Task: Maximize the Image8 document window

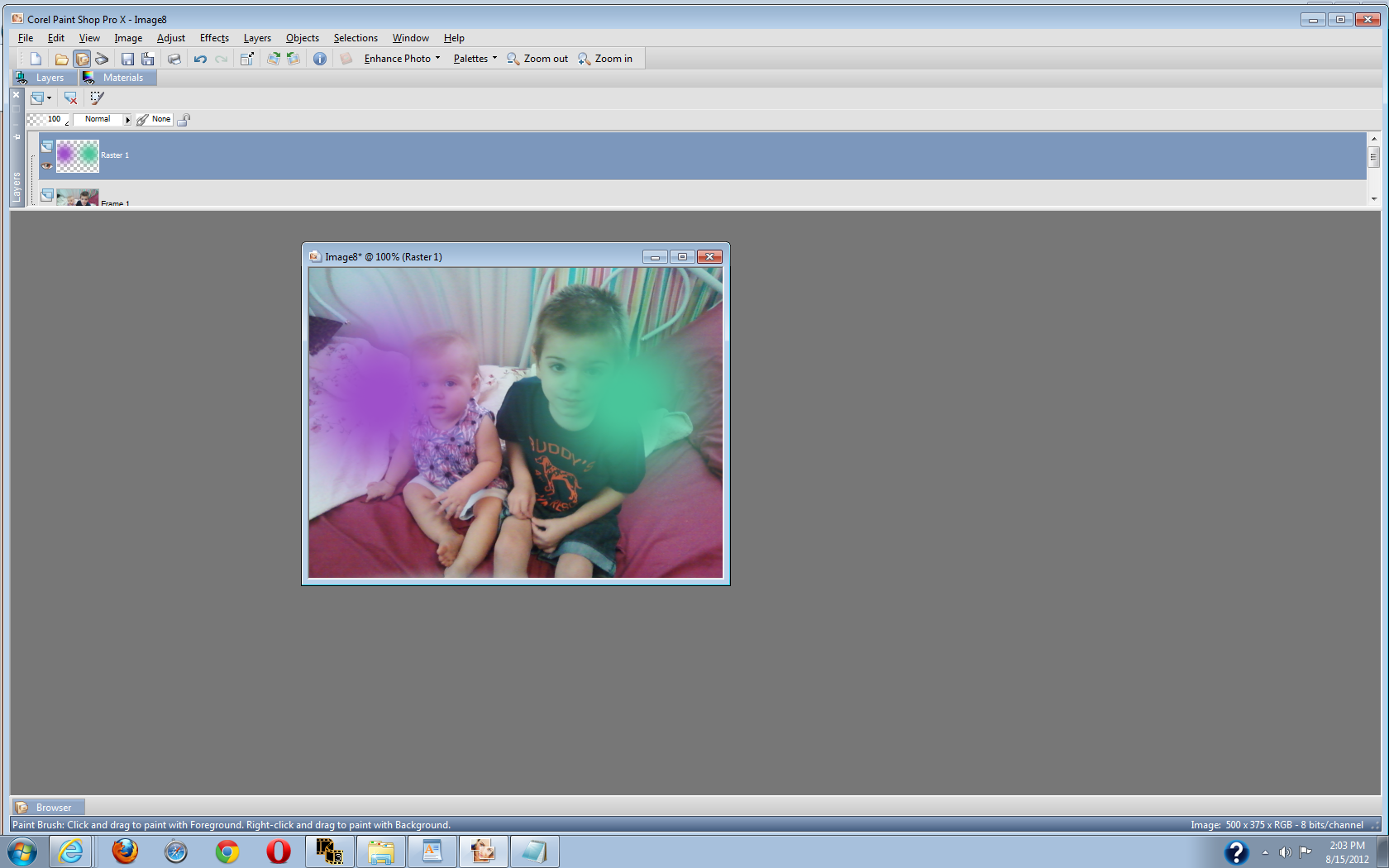Action: coord(682,257)
